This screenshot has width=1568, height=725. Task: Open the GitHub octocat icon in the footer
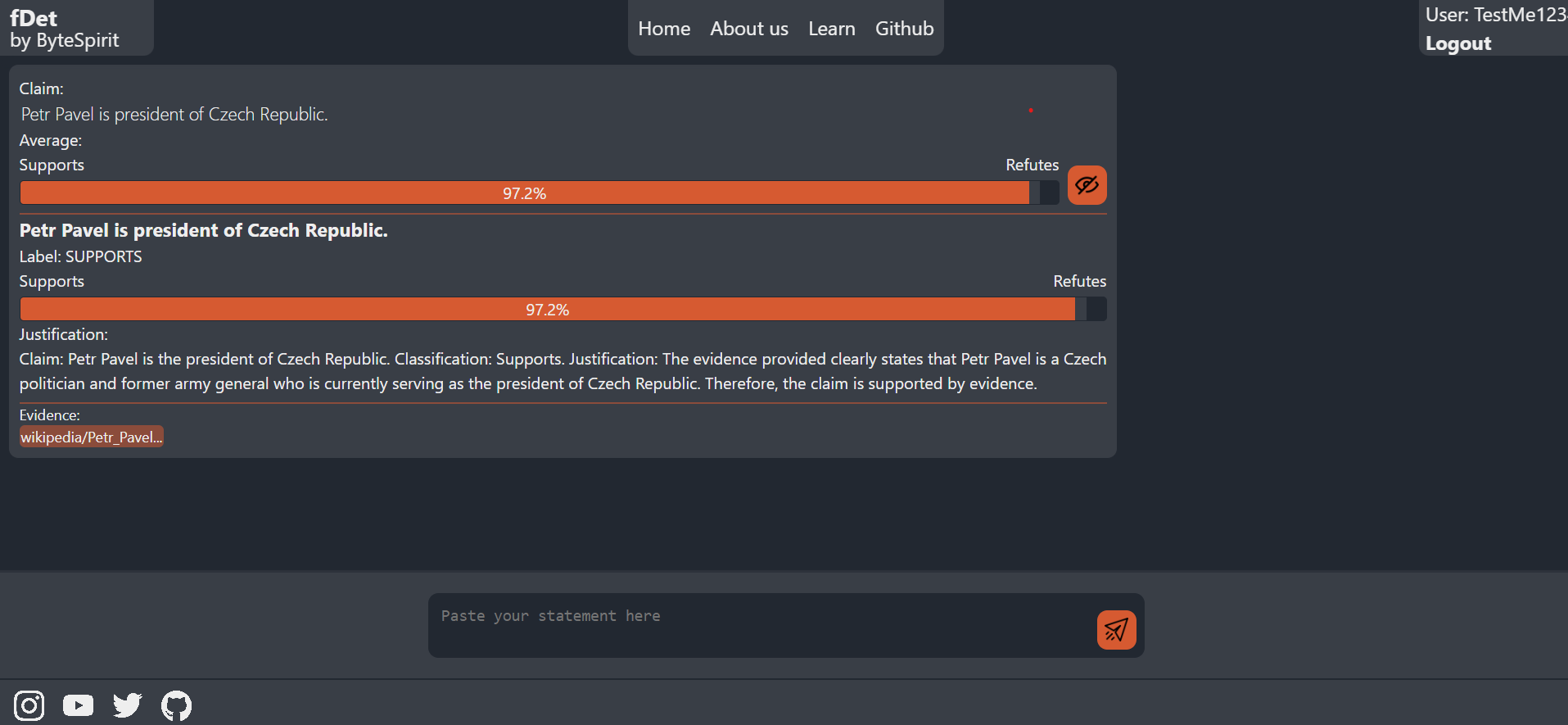click(x=176, y=705)
